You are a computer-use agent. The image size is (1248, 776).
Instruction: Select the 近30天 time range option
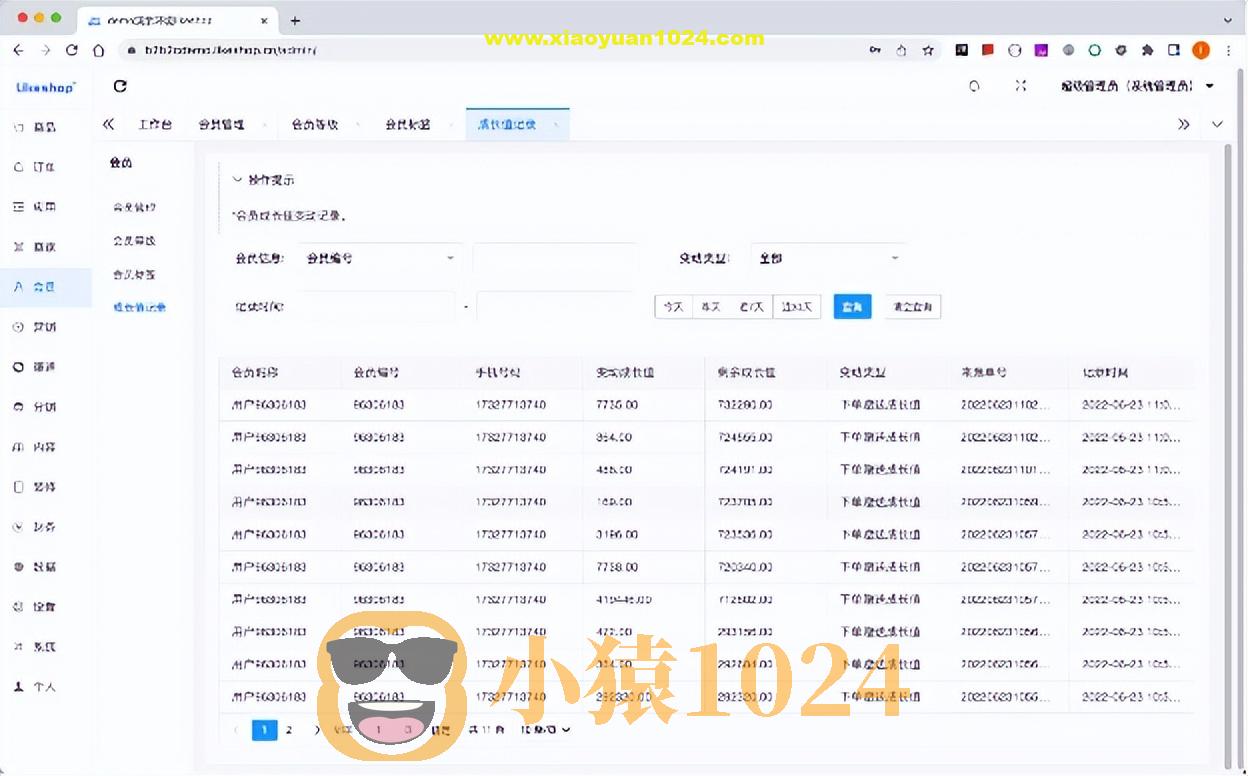[796, 307]
